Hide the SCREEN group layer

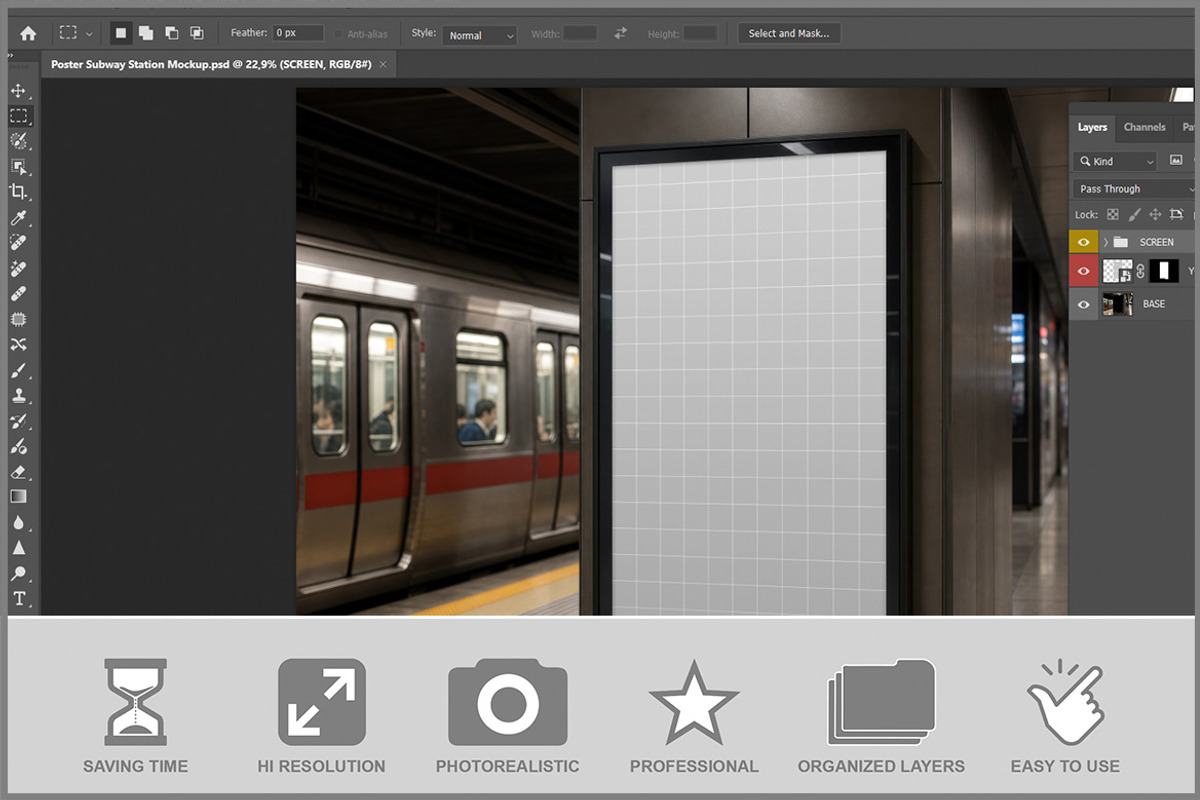tap(1083, 242)
